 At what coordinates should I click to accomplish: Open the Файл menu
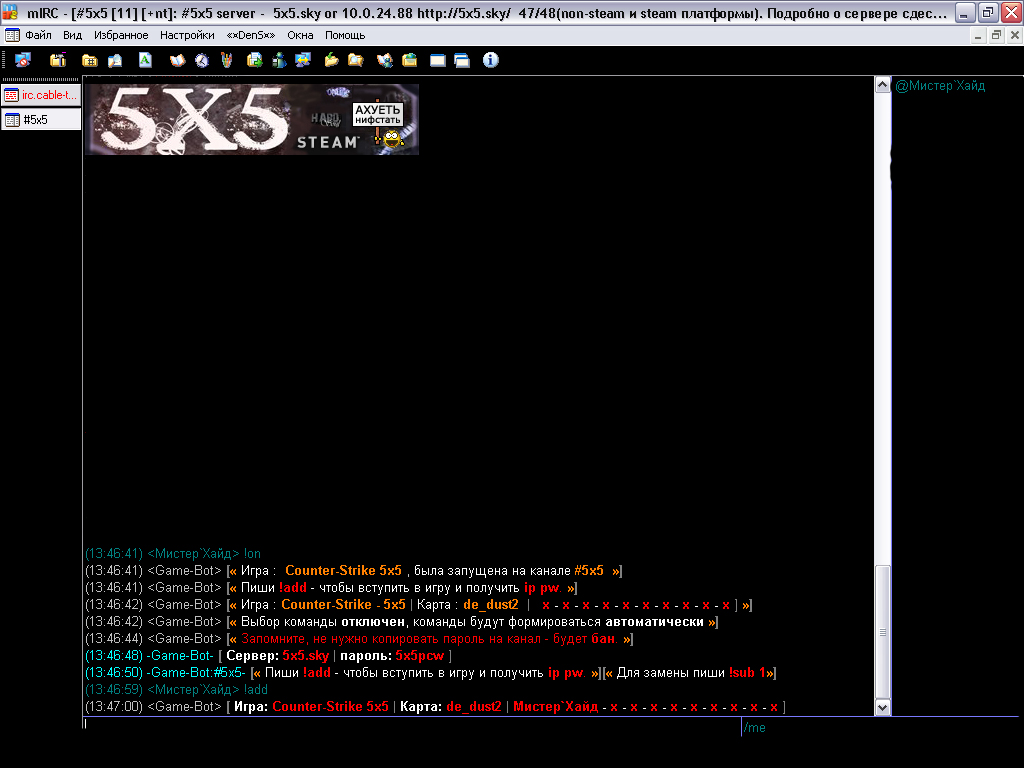[39, 35]
